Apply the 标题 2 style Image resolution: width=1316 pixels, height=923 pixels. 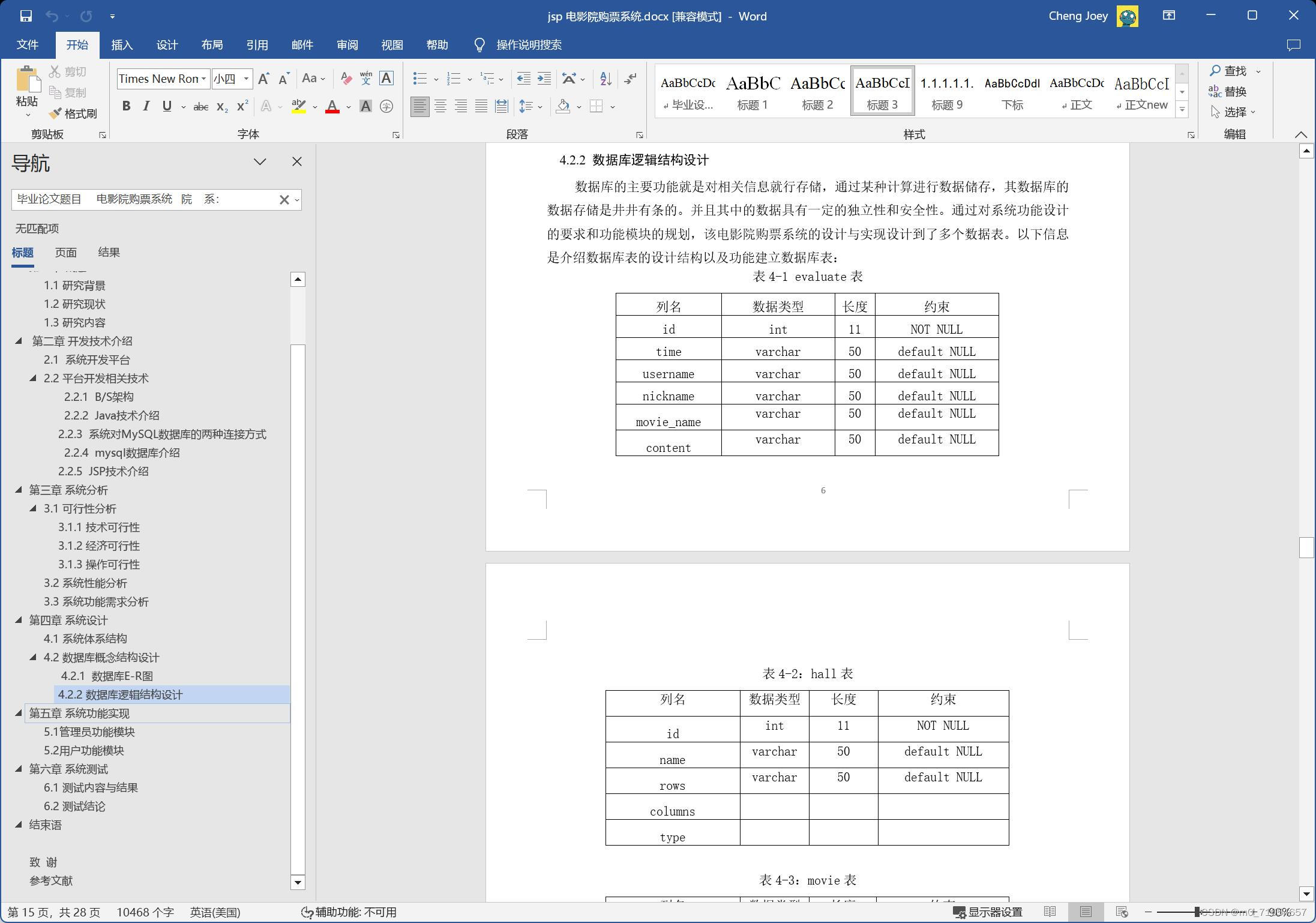coord(817,92)
